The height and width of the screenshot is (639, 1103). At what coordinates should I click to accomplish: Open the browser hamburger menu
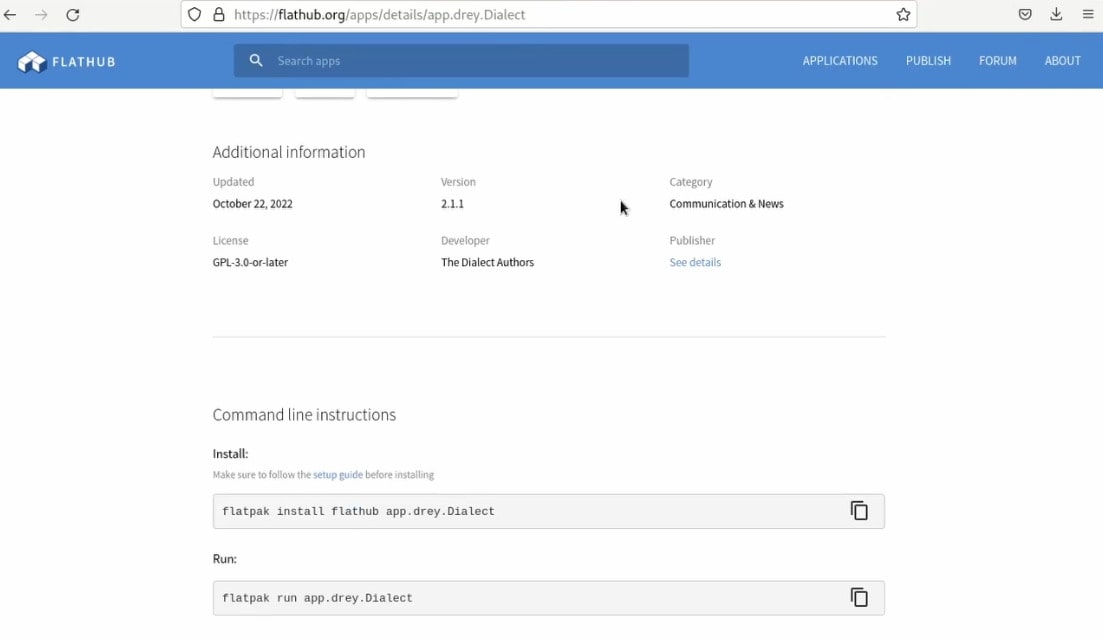point(1088,15)
